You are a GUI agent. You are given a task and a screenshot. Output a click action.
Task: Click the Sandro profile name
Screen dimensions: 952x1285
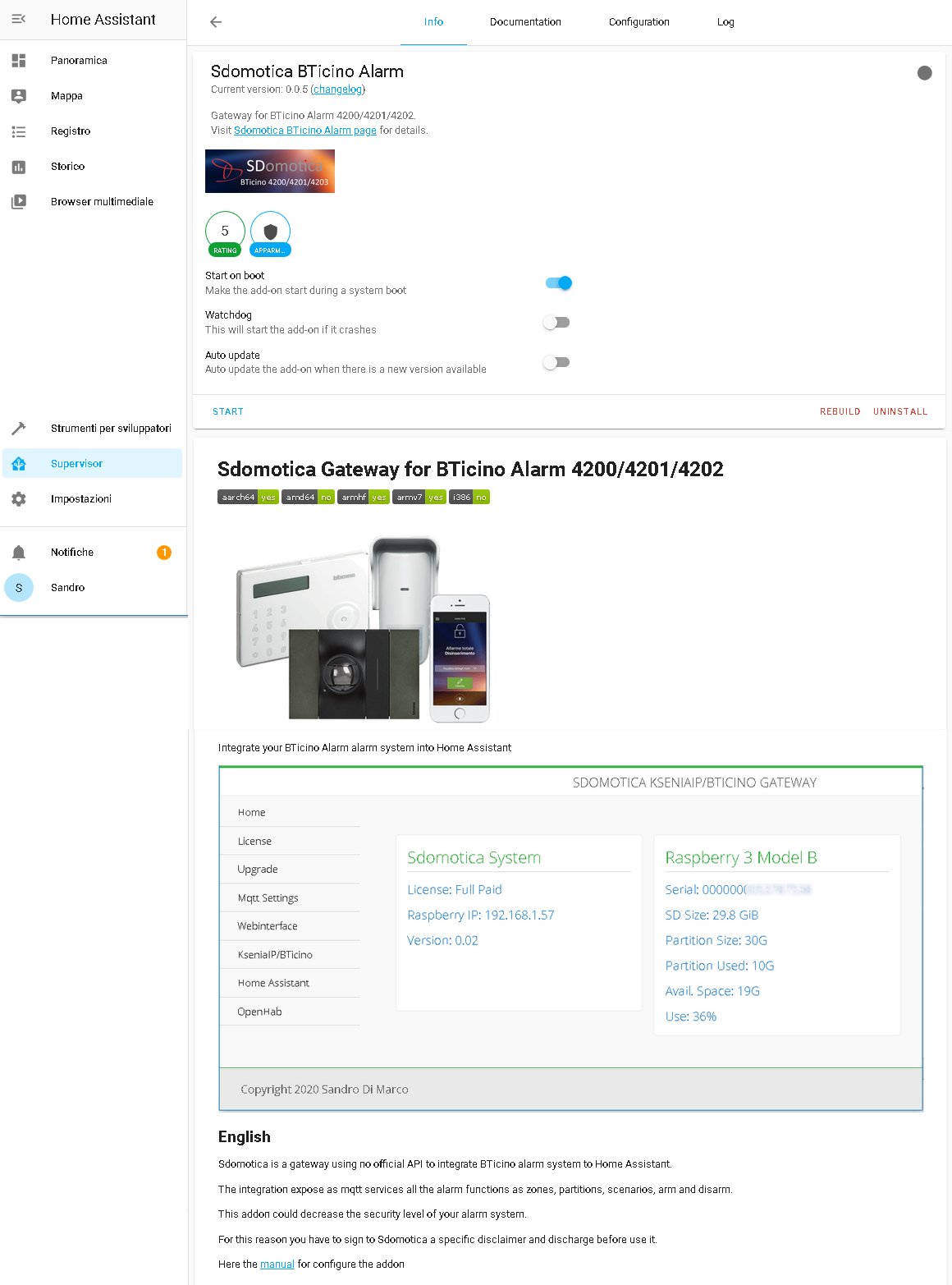67,588
